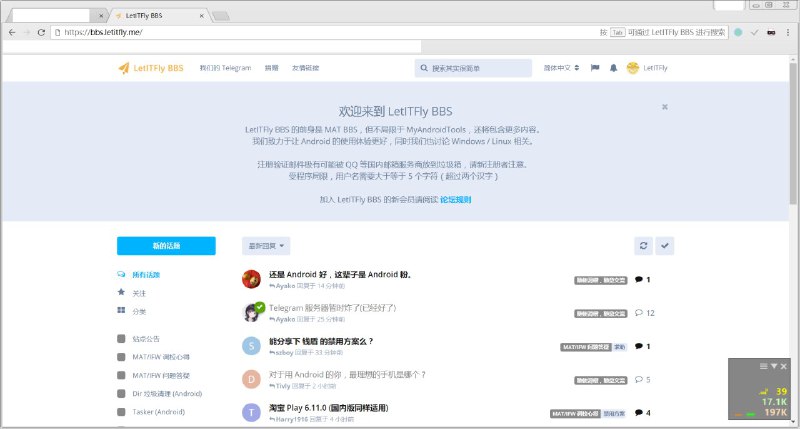Switch to the 'LetITFly BBS' browser tab
Screen dimensions: 800x429
click(158, 15)
